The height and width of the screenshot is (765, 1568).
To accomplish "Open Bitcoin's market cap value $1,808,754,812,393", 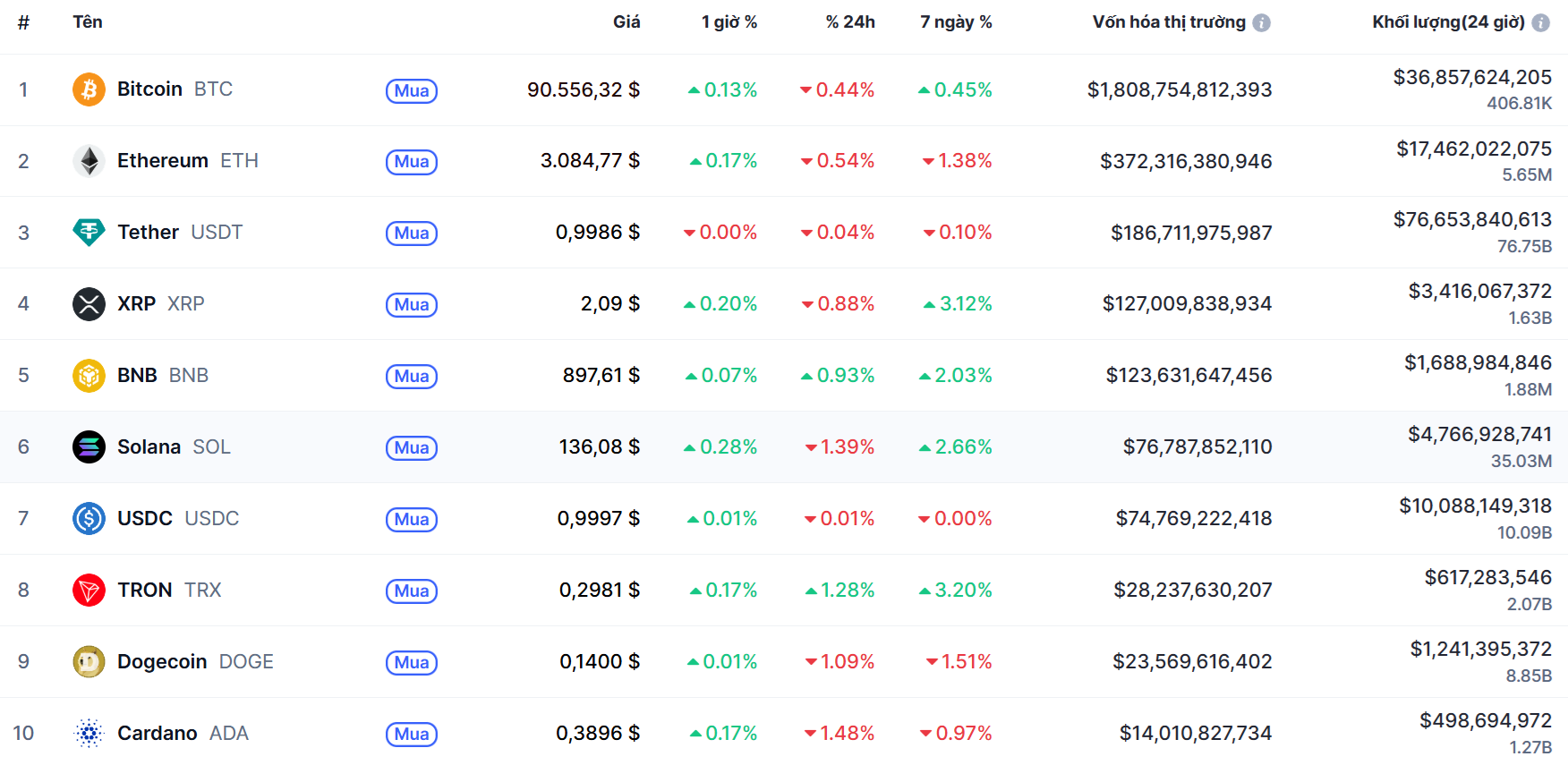I will click(1179, 90).
